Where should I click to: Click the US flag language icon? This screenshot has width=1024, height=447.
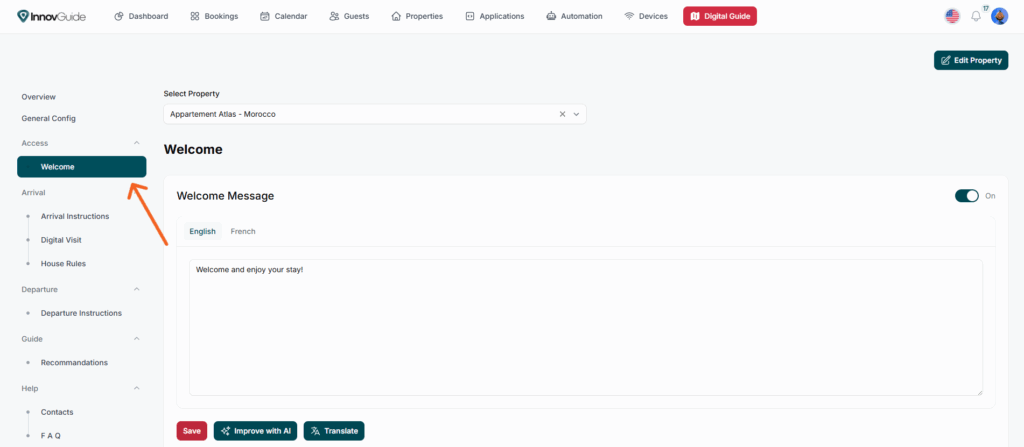(x=951, y=16)
